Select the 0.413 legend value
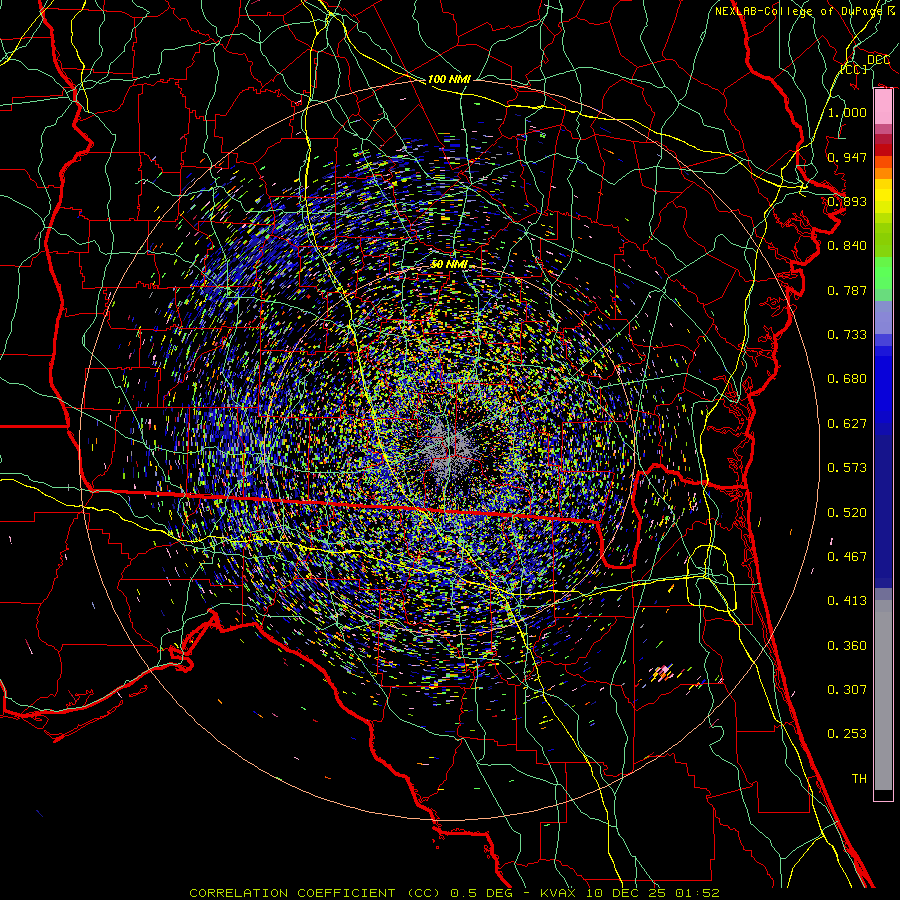 [847, 601]
